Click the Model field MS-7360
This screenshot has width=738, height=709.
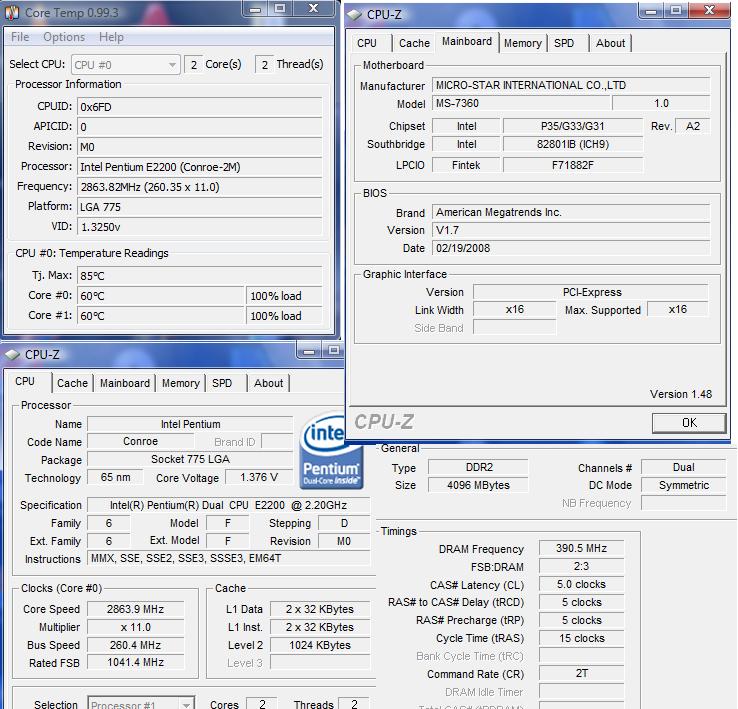coord(521,103)
